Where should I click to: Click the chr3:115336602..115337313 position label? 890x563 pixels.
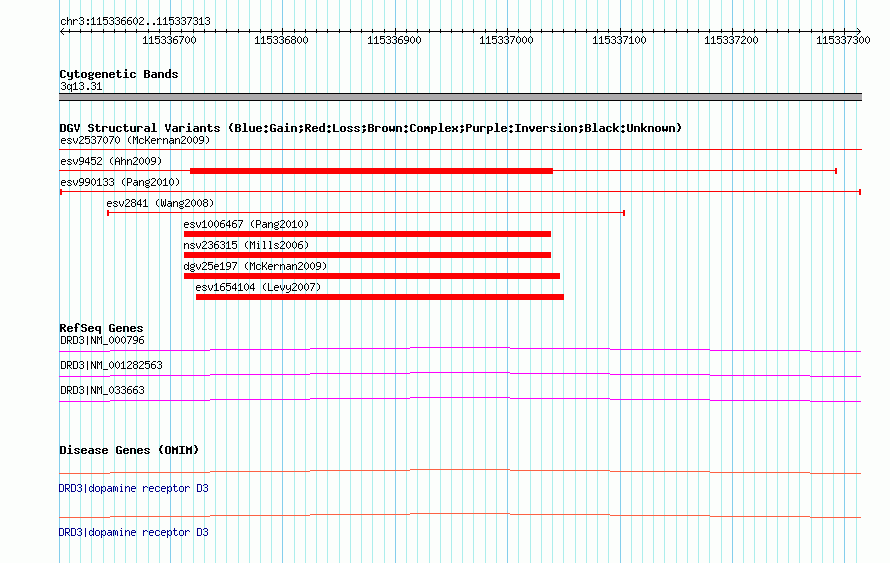pos(135,22)
